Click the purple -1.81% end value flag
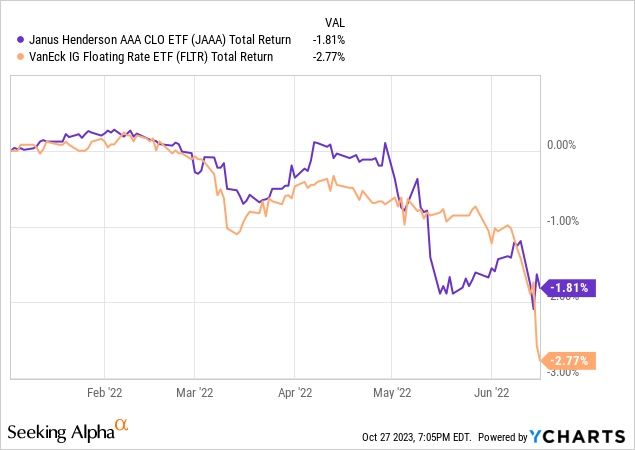Image resolution: width=635 pixels, height=450 pixels. (x=570, y=288)
